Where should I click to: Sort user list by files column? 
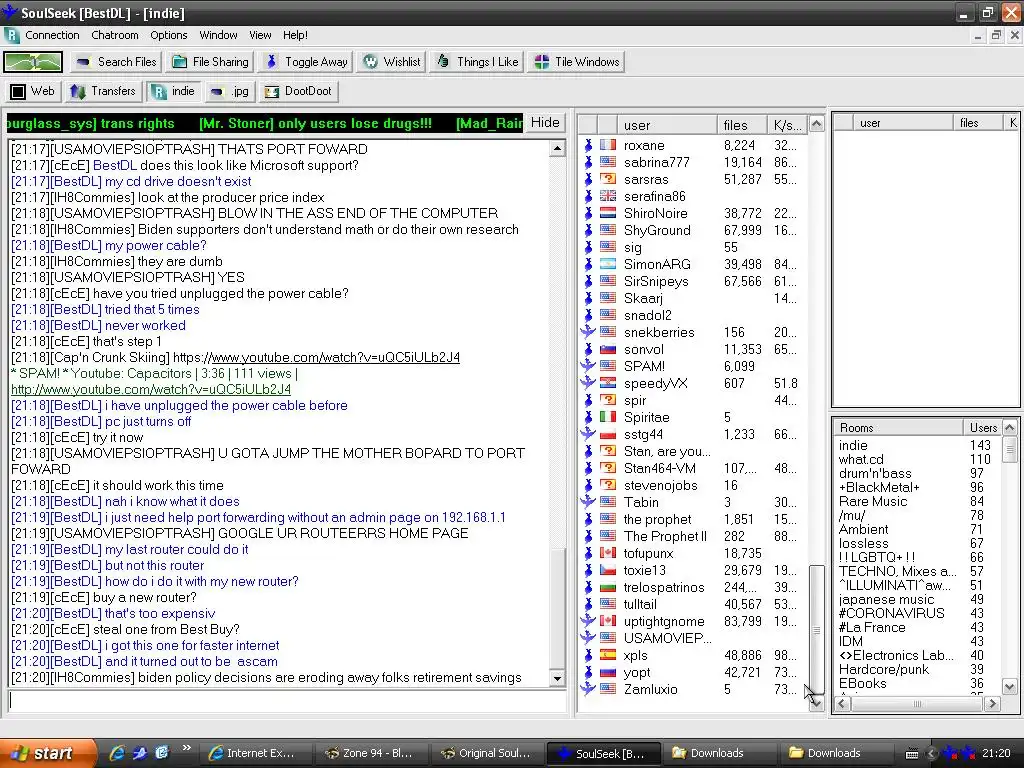[x=741, y=125]
